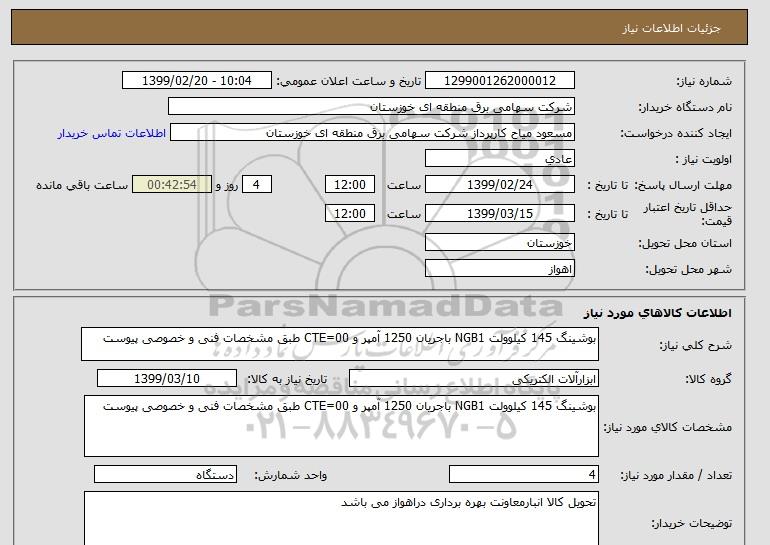The image size is (770, 545).
Task: Click response deadline date 1399/02/24
Action: tap(500, 185)
